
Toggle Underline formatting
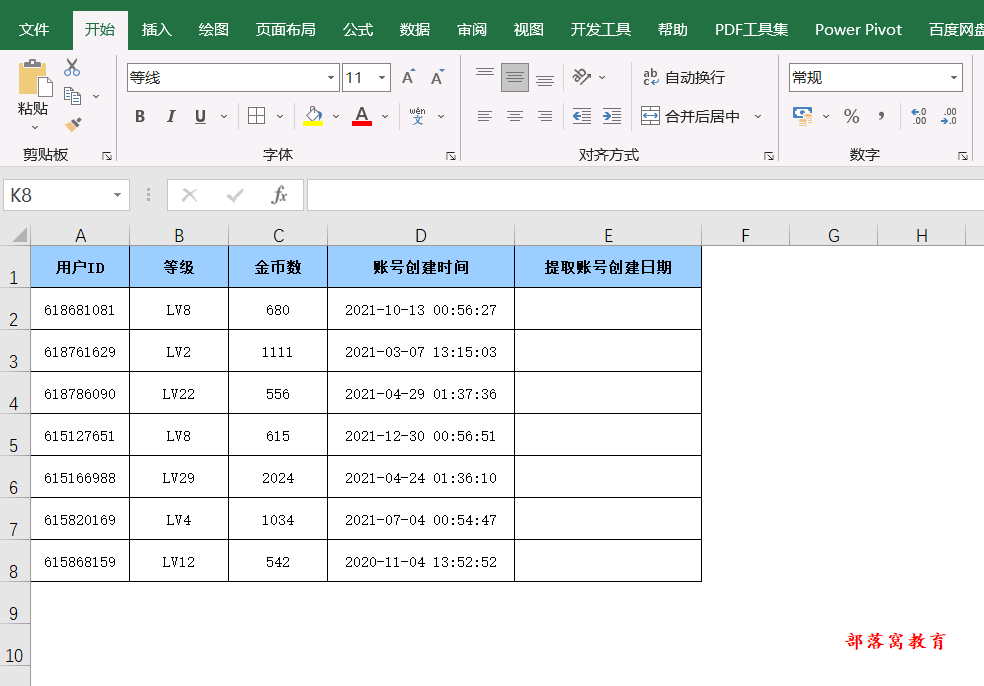pos(200,116)
